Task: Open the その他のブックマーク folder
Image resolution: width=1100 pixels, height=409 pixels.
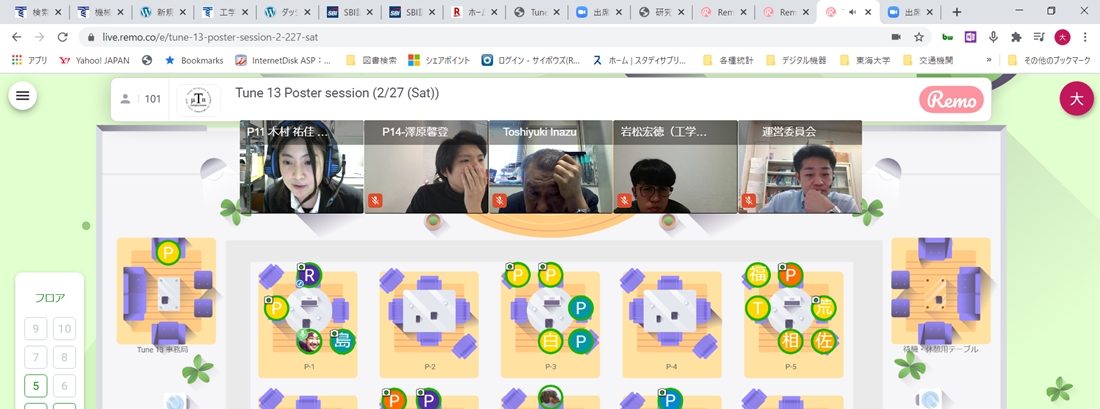Action: (1049, 60)
